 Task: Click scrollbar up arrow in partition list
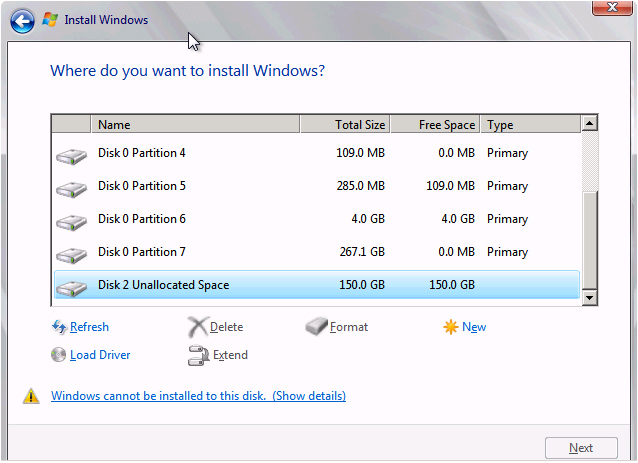590,123
